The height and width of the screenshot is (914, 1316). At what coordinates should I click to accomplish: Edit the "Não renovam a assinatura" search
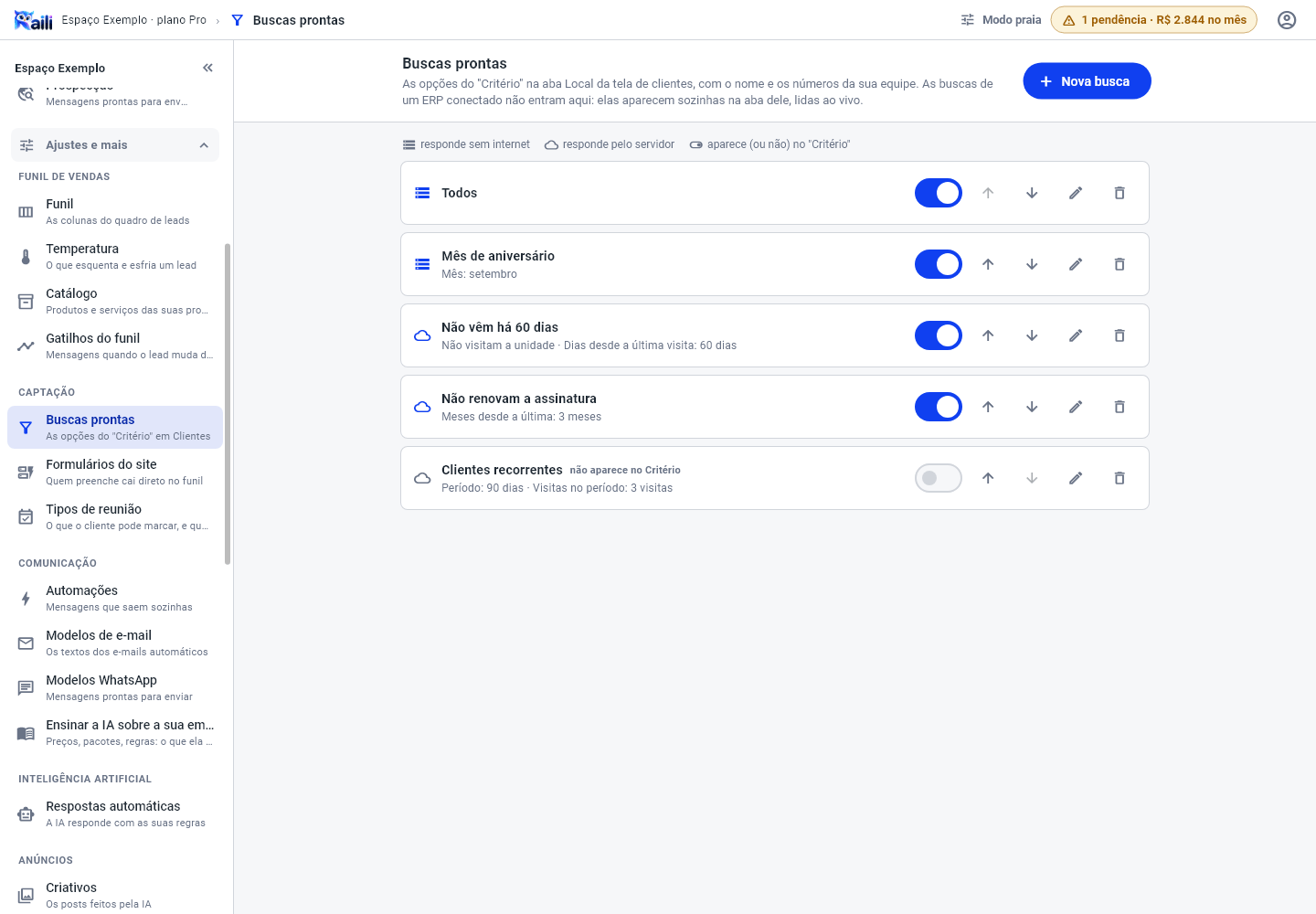coord(1076,407)
